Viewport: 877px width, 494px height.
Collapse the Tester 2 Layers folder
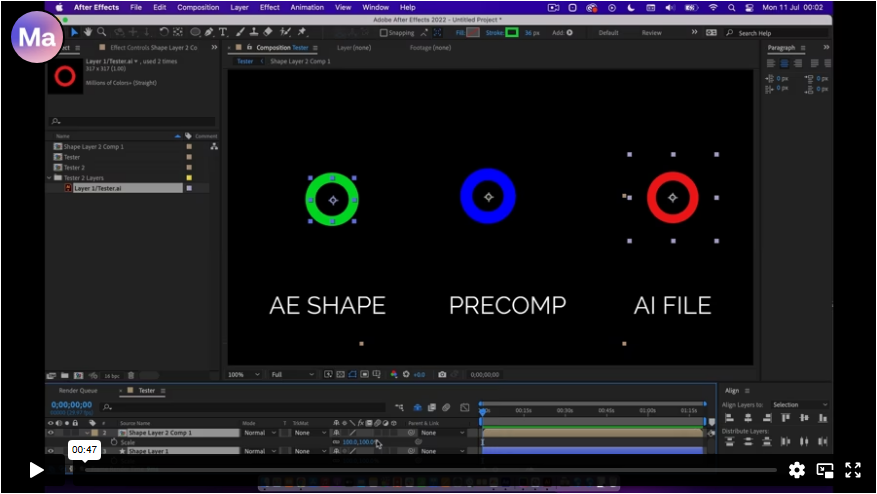pyautogui.click(x=49, y=178)
